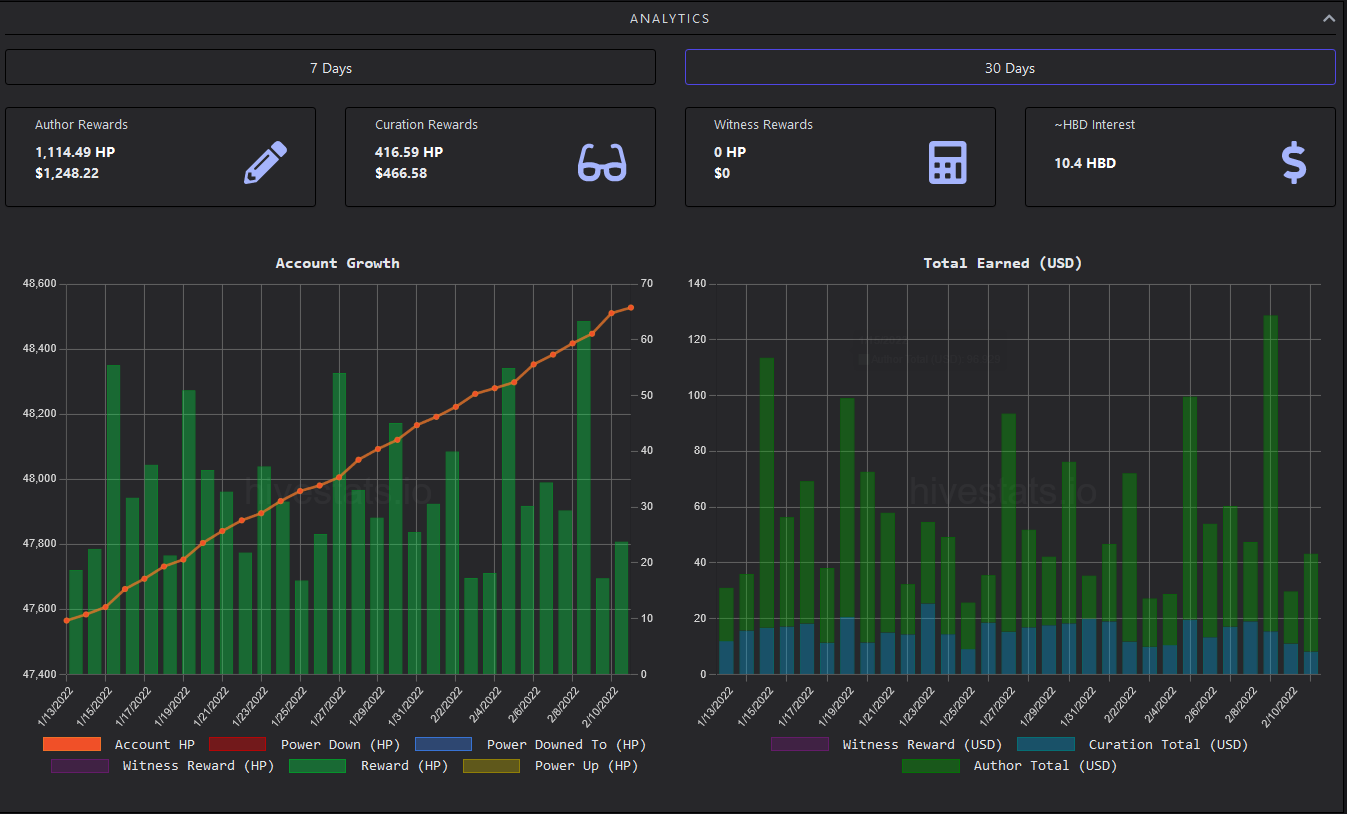Click the Author Rewards card title
1347x814 pixels.
click(81, 125)
